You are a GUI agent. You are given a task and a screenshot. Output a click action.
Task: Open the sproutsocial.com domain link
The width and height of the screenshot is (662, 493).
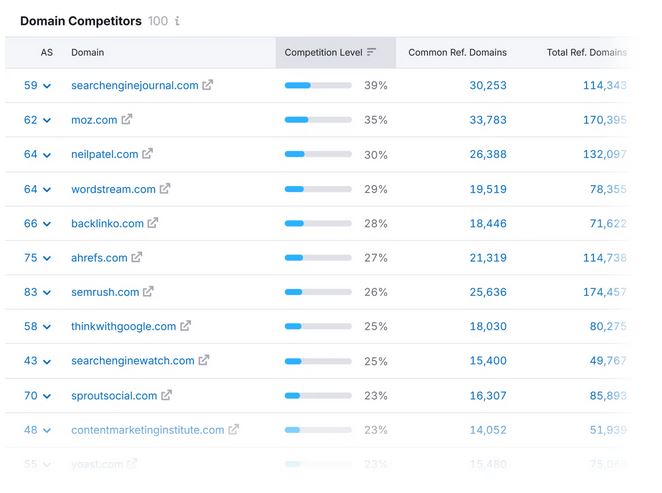[x=114, y=395]
